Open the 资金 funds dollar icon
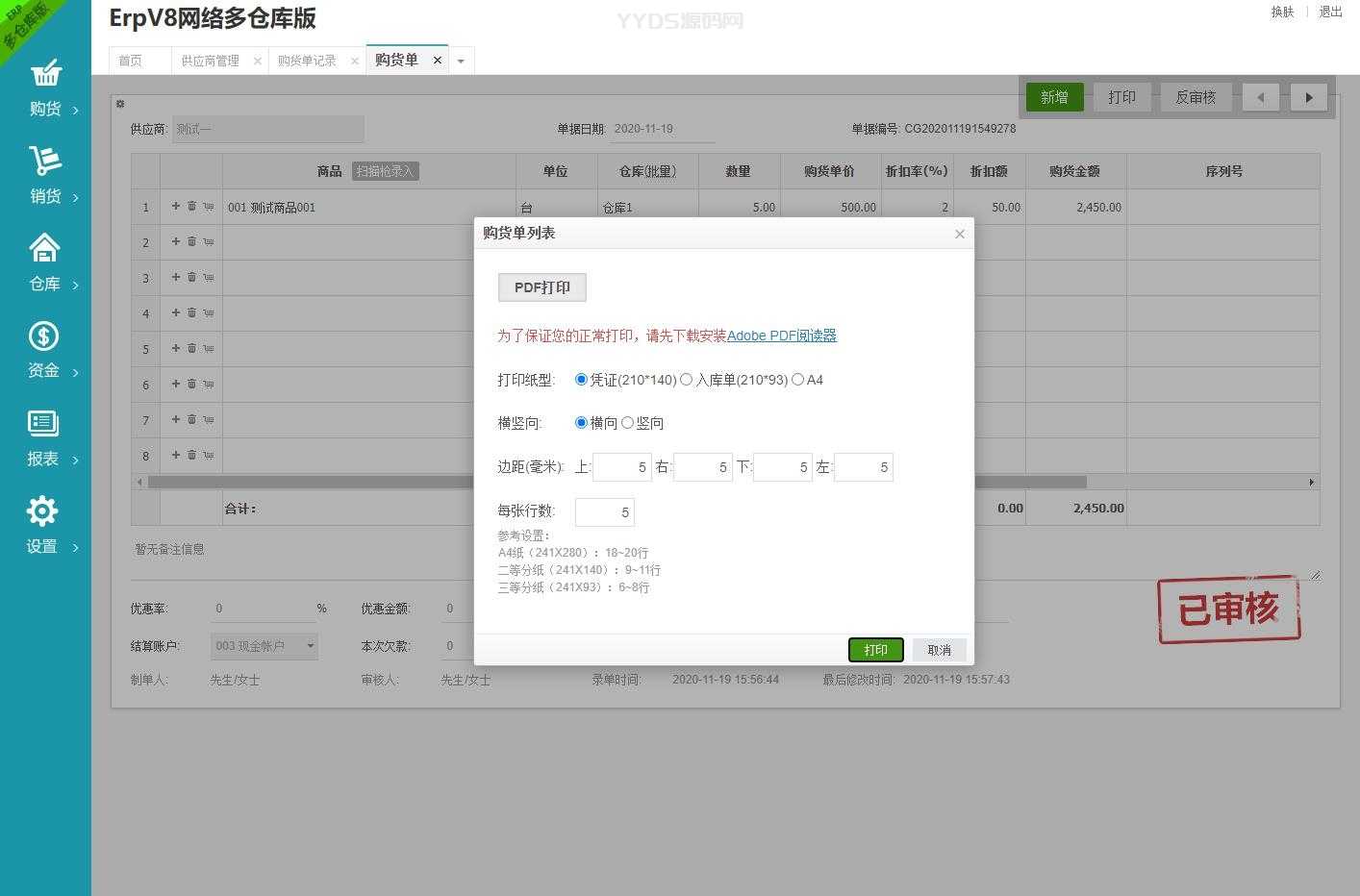Viewport: 1360px width, 896px height. point(43,336)
